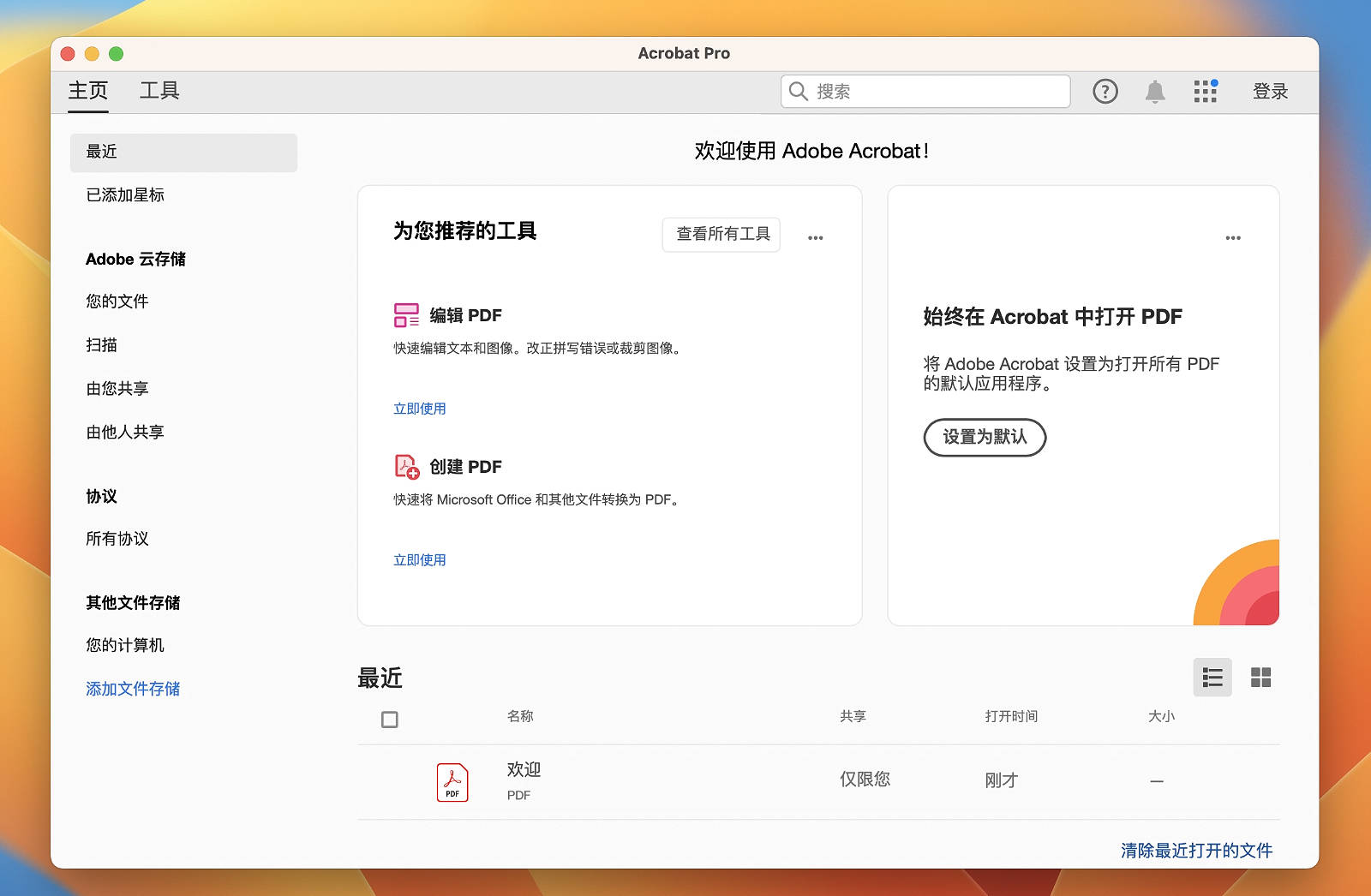The width and height of the screenshot is (1371, 896).
Task: Click the 创建 PDF heading
Action: click(x=465, y=467)
